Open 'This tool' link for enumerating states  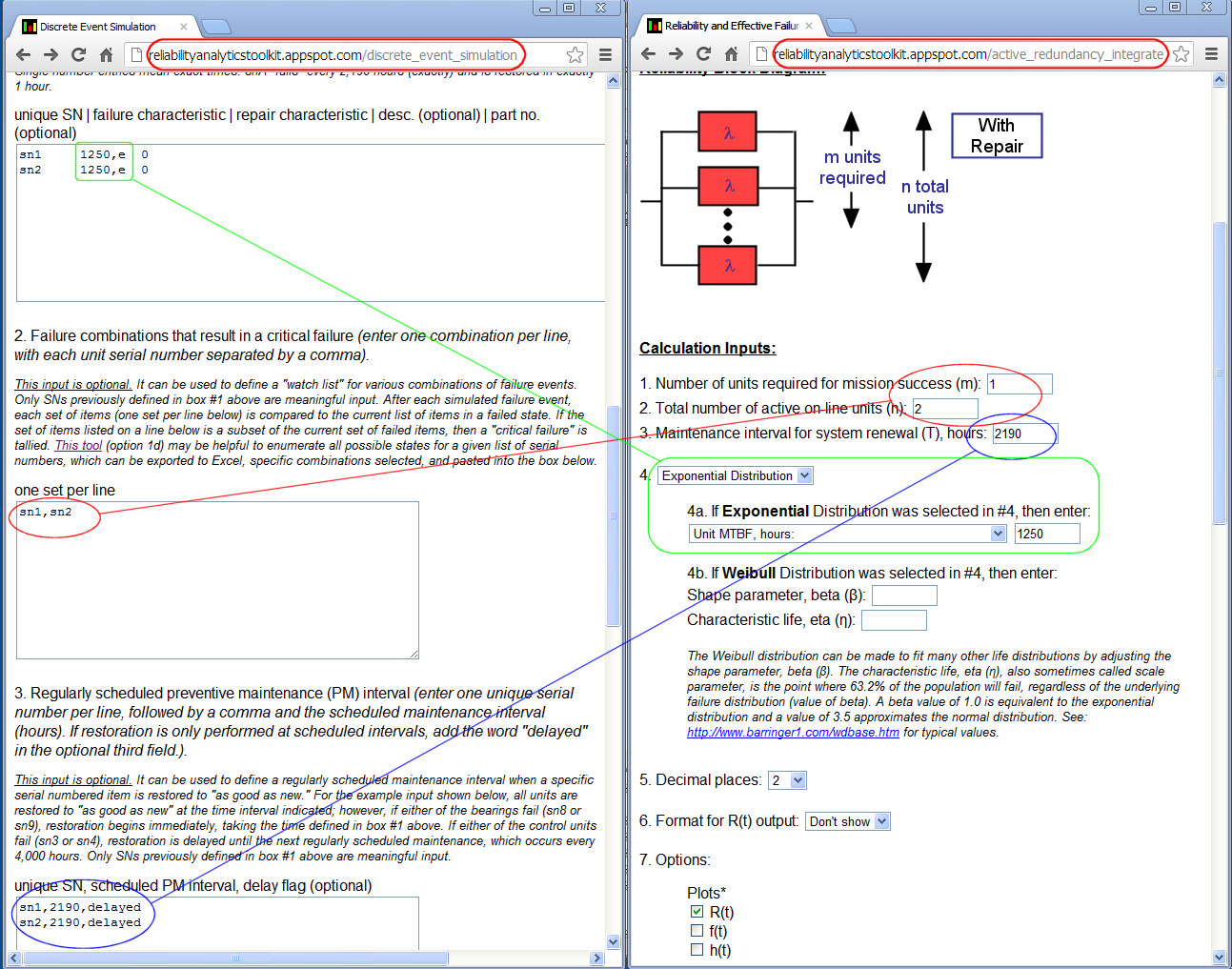click(78, 445)
